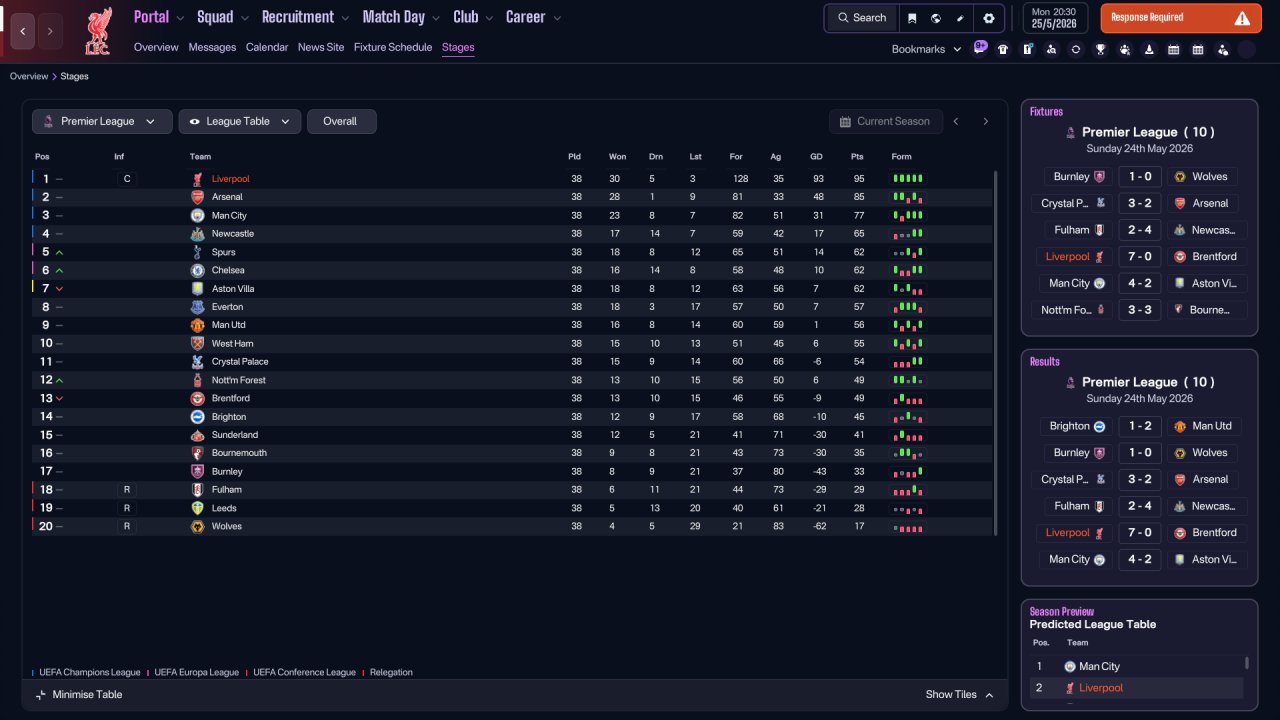Screen dimensions: 1280x720
Task: Click the Everton badge in the league table
Action: [197, 307]
